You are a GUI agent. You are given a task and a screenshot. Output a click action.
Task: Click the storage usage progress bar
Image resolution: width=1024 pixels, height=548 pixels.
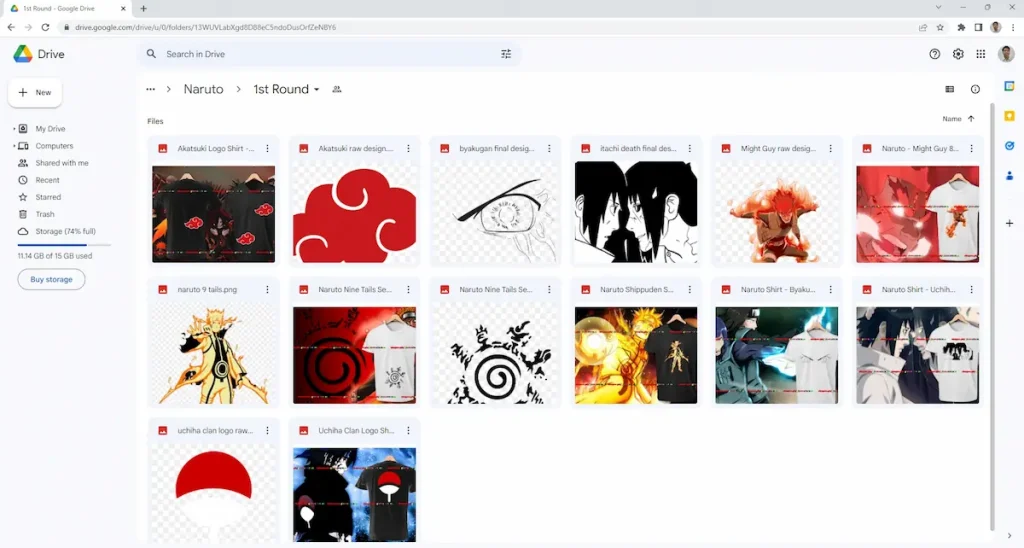click(64, 245)
